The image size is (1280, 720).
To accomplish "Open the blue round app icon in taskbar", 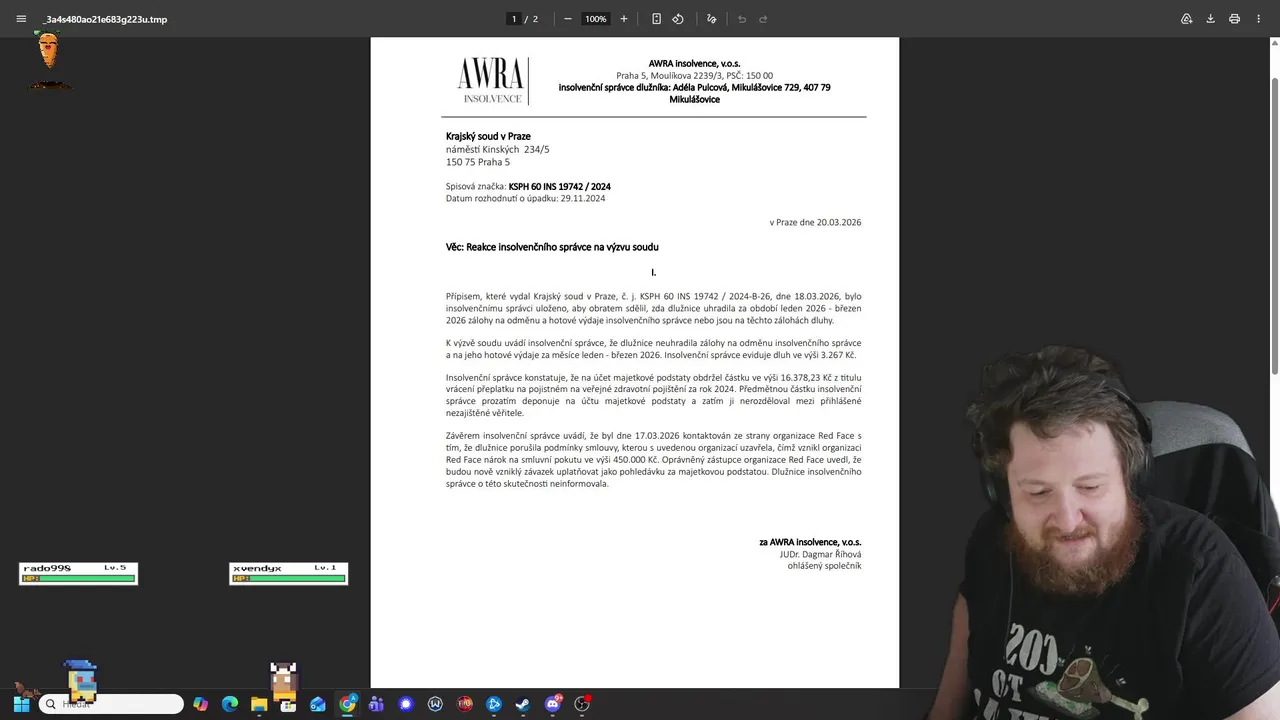I will (x=494, y=704).
